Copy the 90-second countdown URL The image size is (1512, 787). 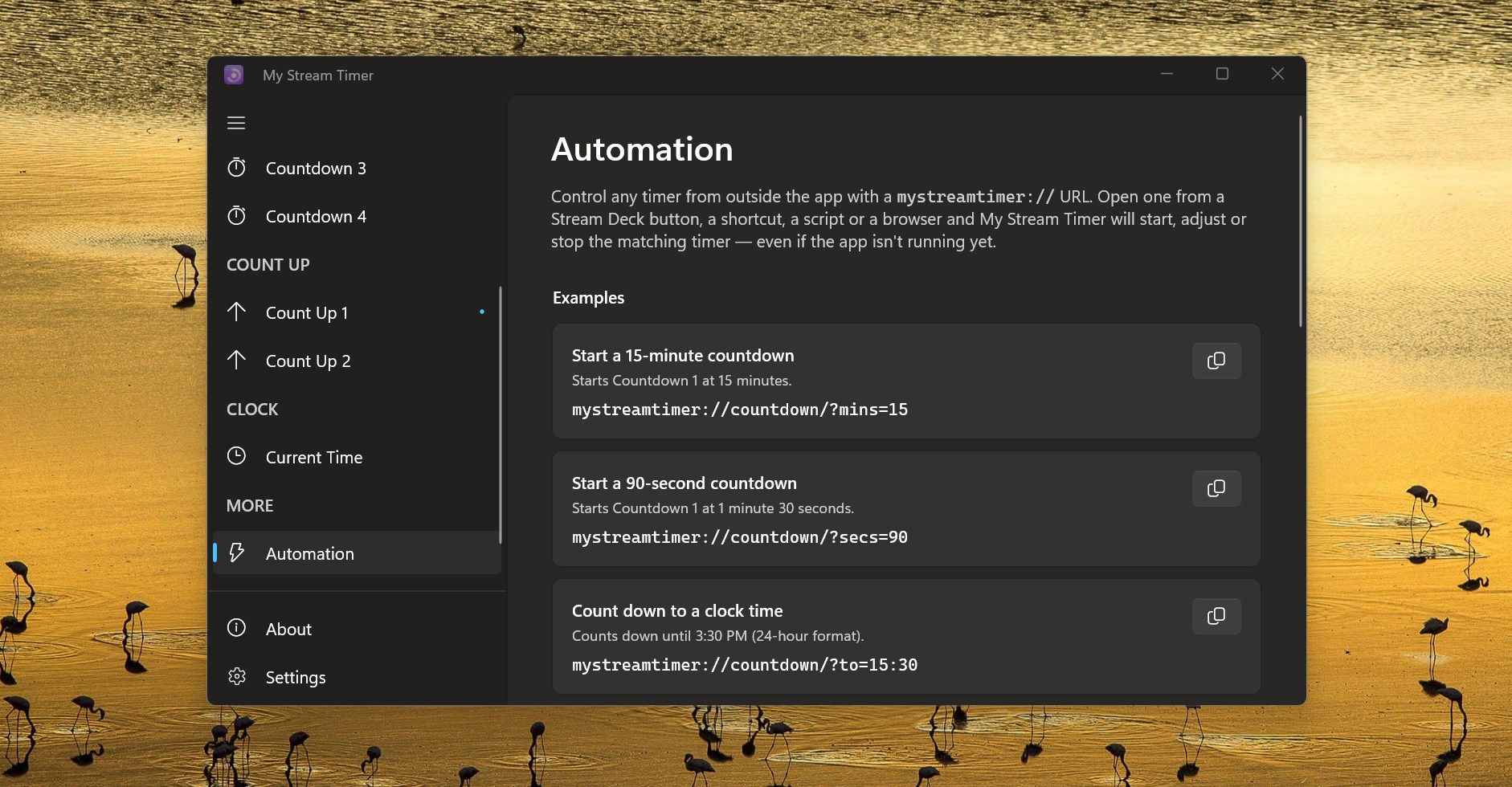[x=1216, y=488]
